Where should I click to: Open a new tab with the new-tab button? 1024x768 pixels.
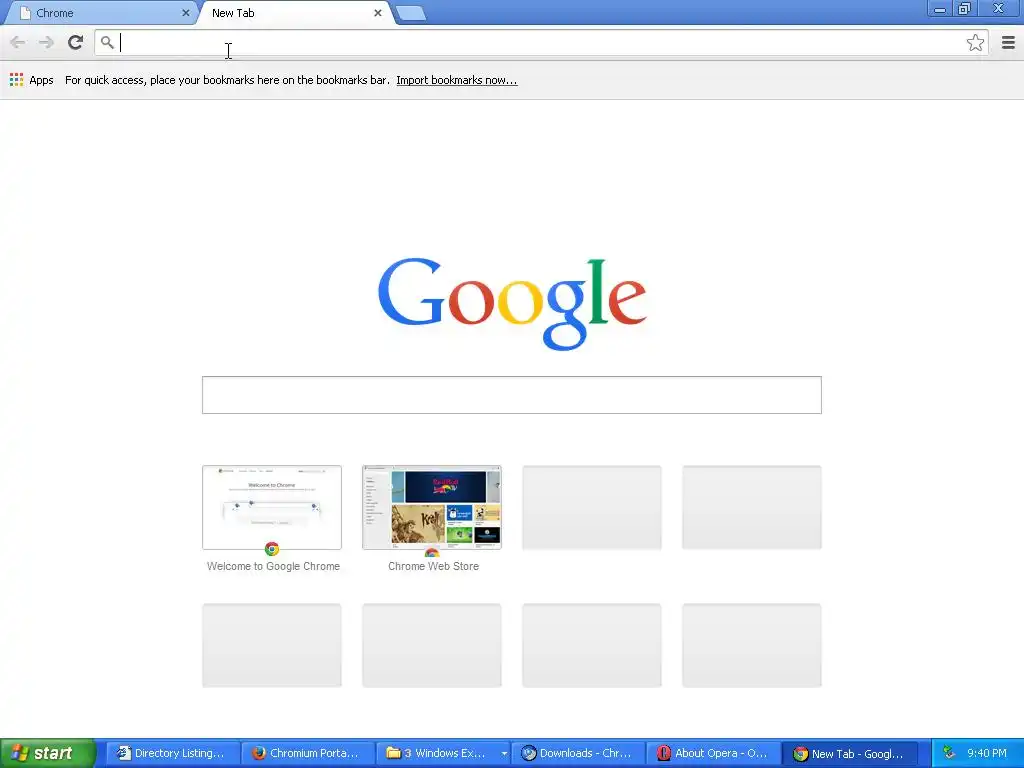coord(411,13)
